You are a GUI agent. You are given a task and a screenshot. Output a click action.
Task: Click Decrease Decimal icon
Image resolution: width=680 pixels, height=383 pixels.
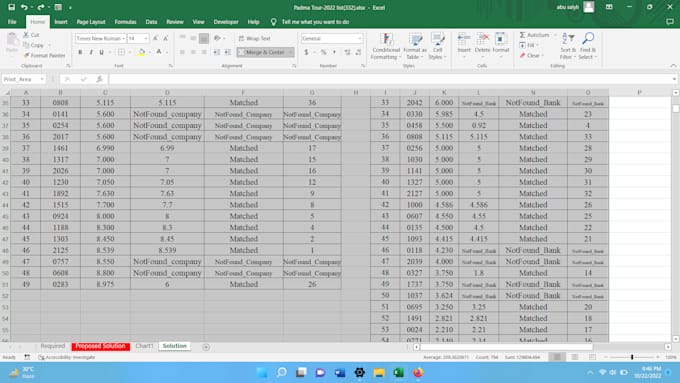[x=358, y=52]
